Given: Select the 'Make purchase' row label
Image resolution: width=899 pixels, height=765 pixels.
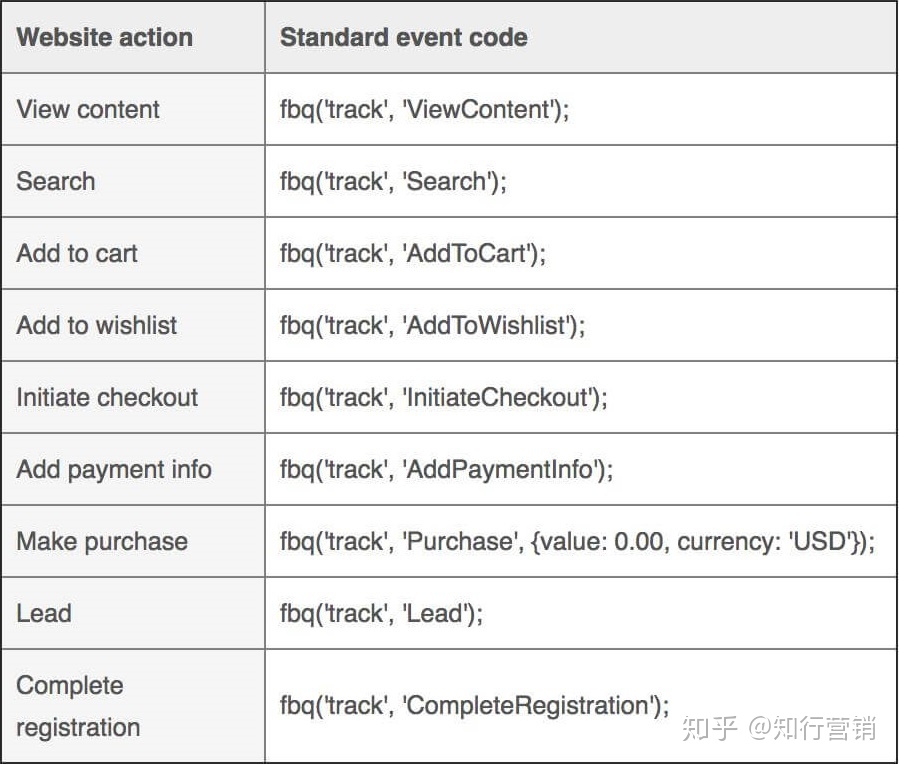Looking at the screenshot, I should tap(102, 542).
